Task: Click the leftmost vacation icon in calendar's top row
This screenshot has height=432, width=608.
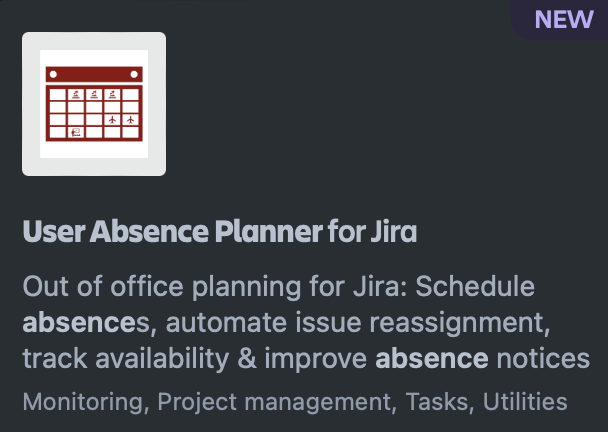Action: [x=75, y=95]
